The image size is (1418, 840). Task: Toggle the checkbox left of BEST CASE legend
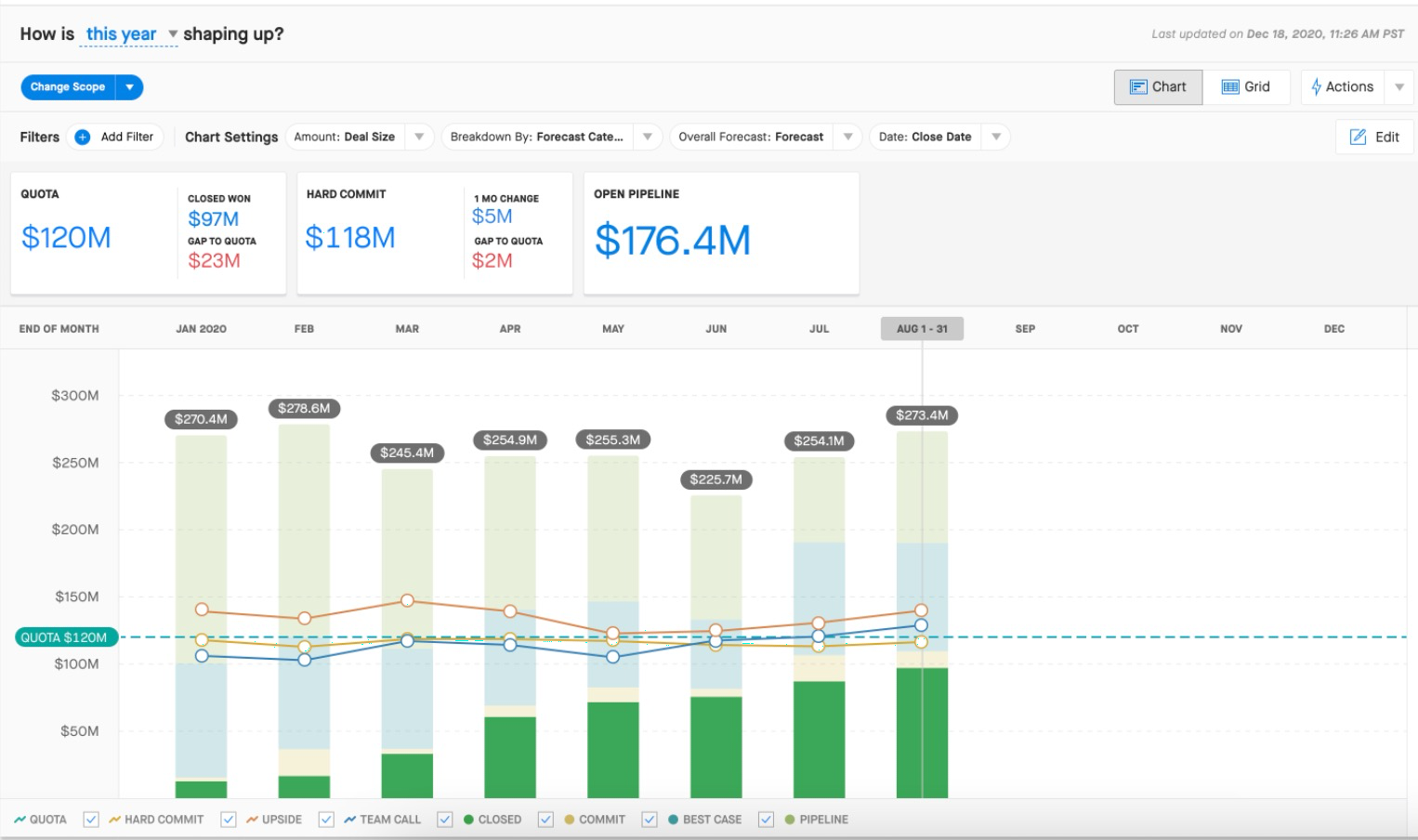pos(650,820)
